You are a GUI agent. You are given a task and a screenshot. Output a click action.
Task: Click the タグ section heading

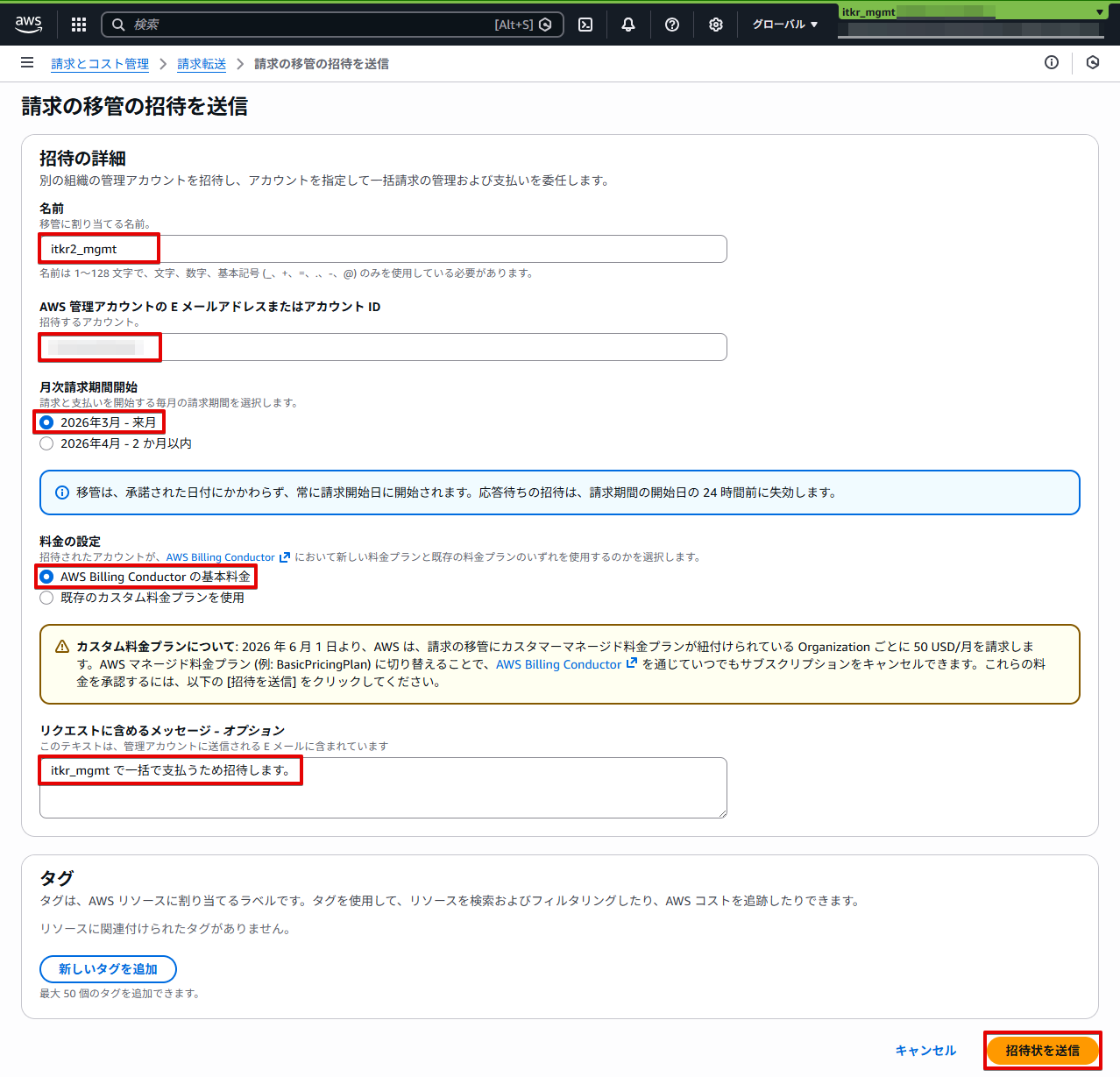[x=57, y=878]
